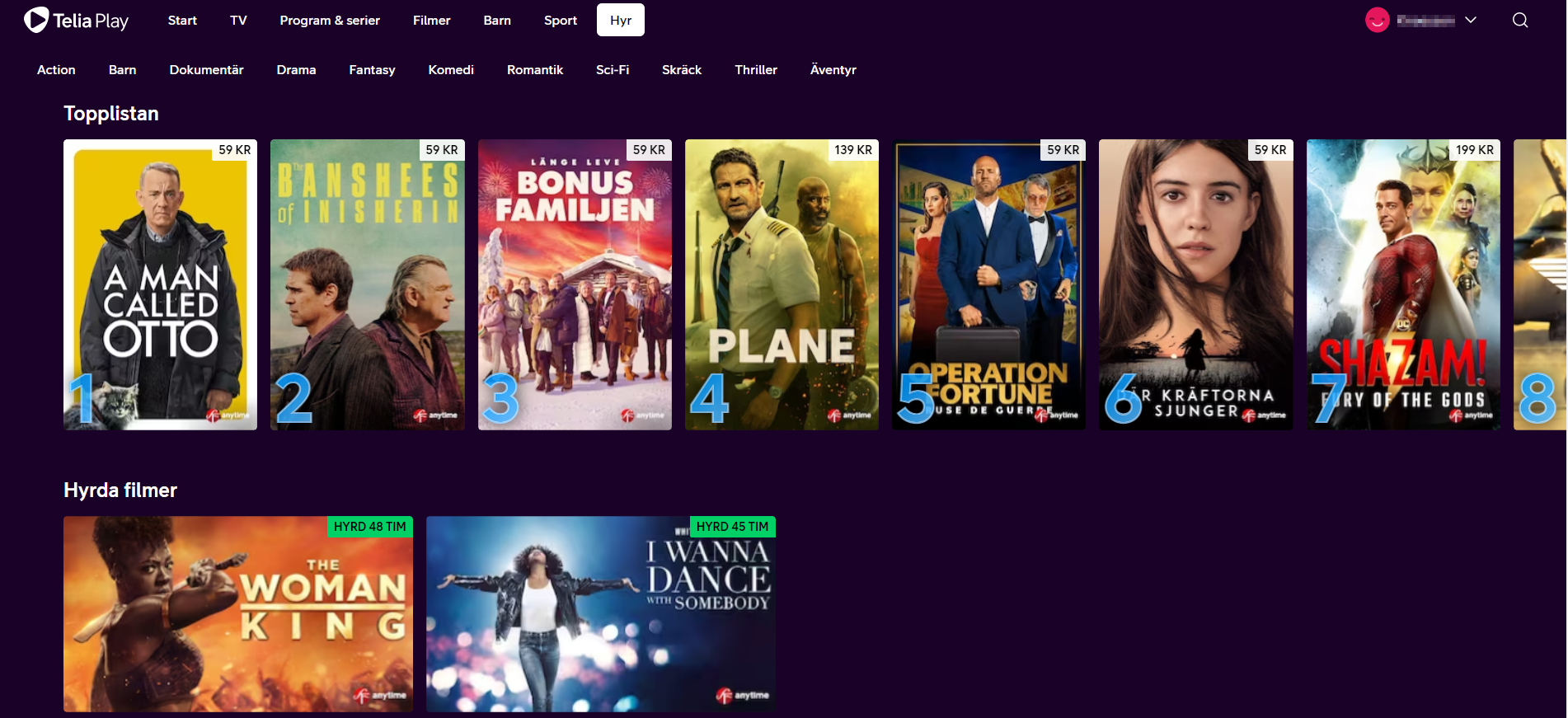Viewport: 1568px width, 718px height.
Task: Open Program & serier section
Action: click(x=329, y=21)
